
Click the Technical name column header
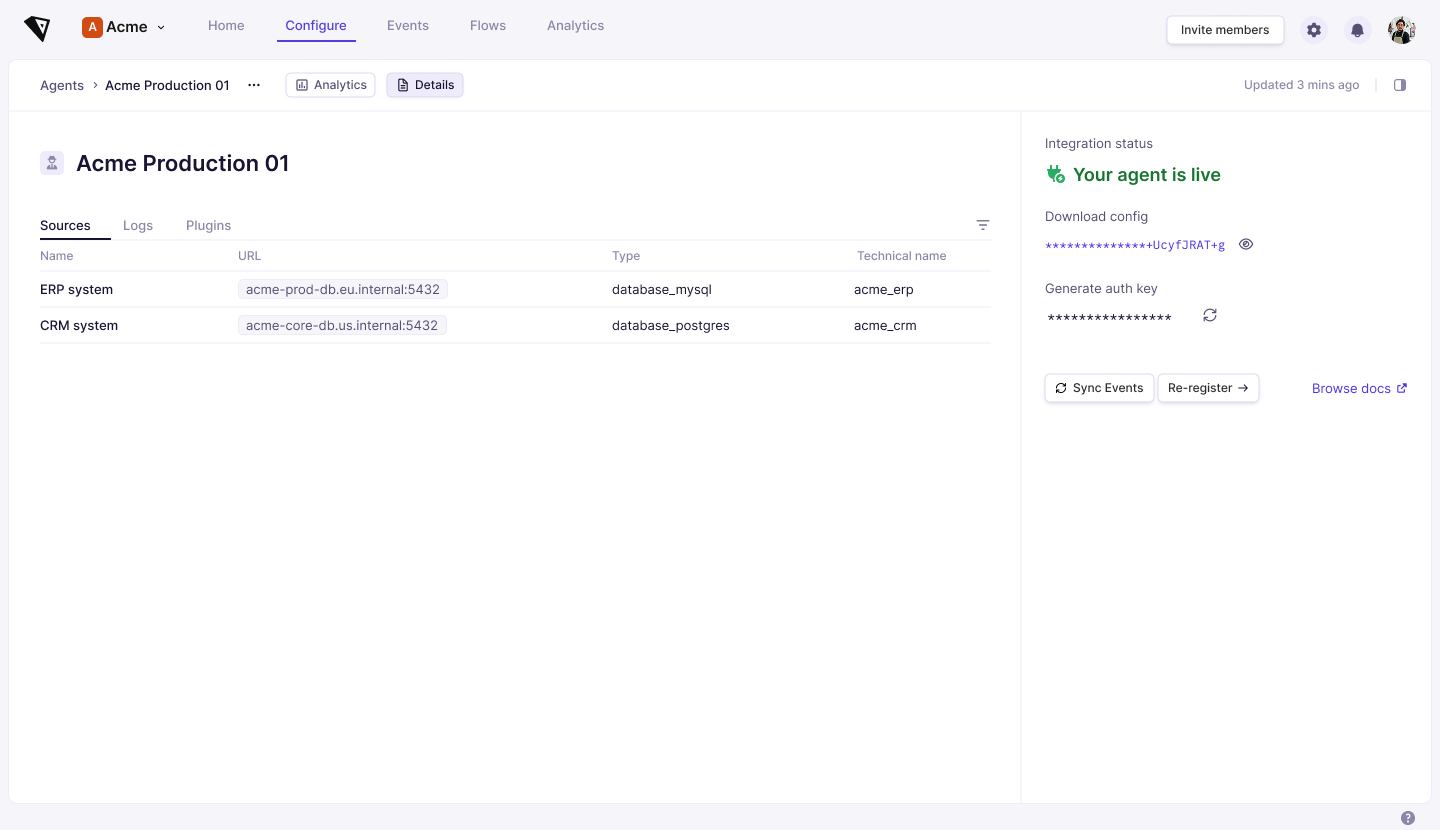click(x=901, y=256)
